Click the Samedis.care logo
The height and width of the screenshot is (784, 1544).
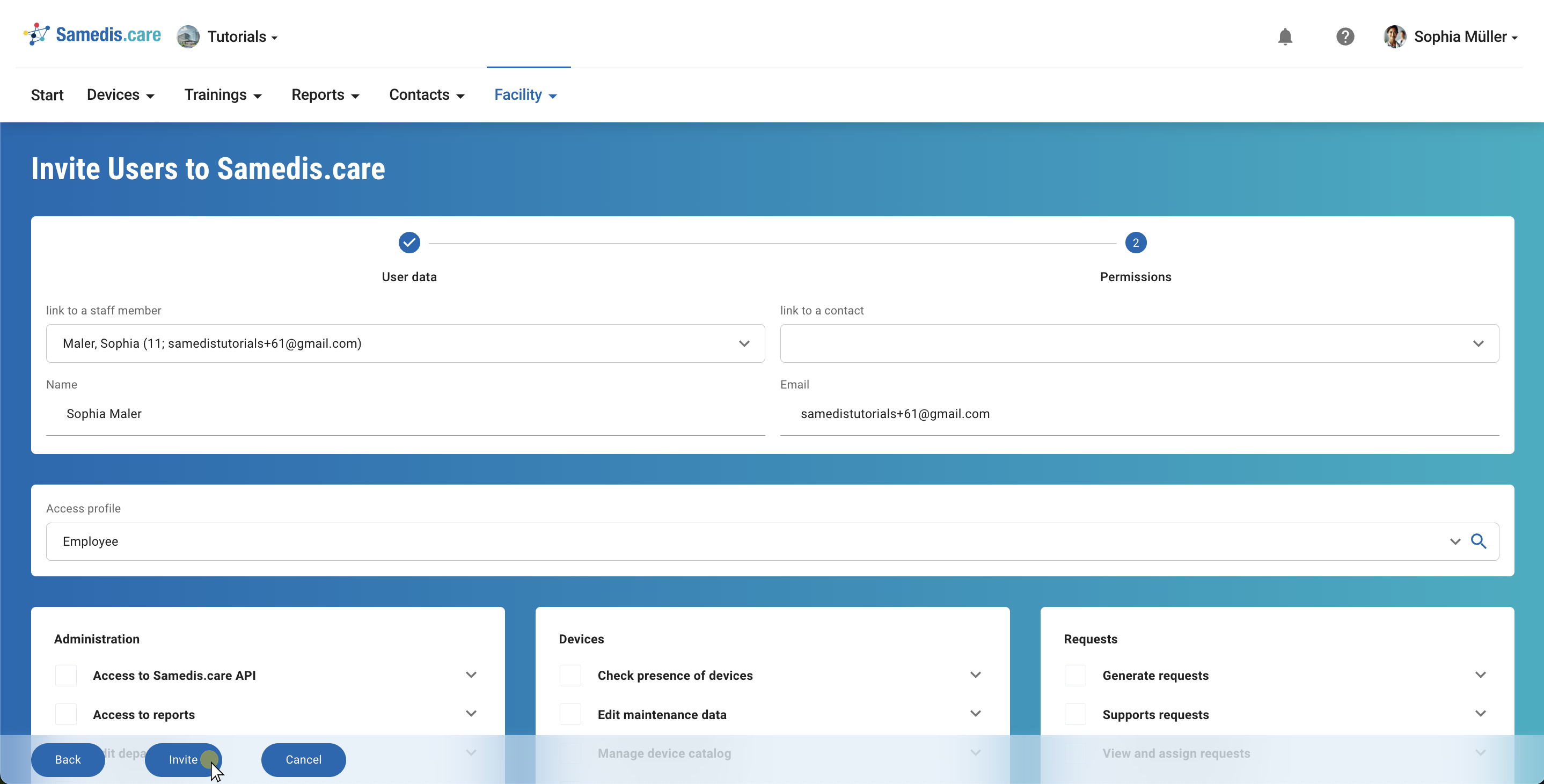coord(92,35)
